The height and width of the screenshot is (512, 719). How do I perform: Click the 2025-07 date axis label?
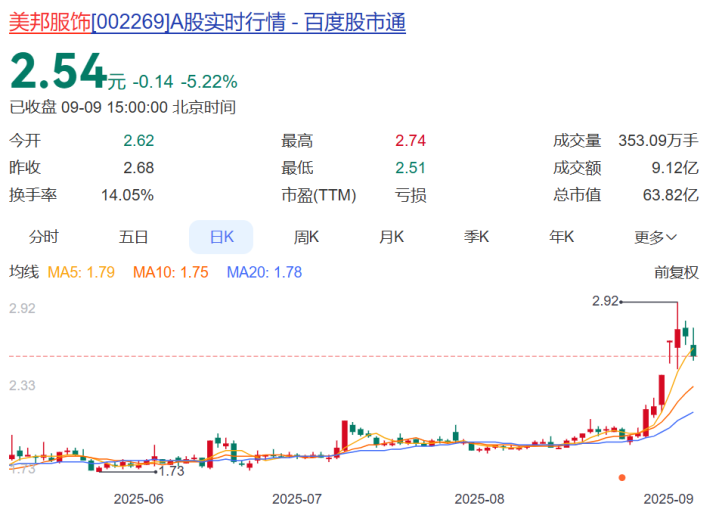click(297, 499)
